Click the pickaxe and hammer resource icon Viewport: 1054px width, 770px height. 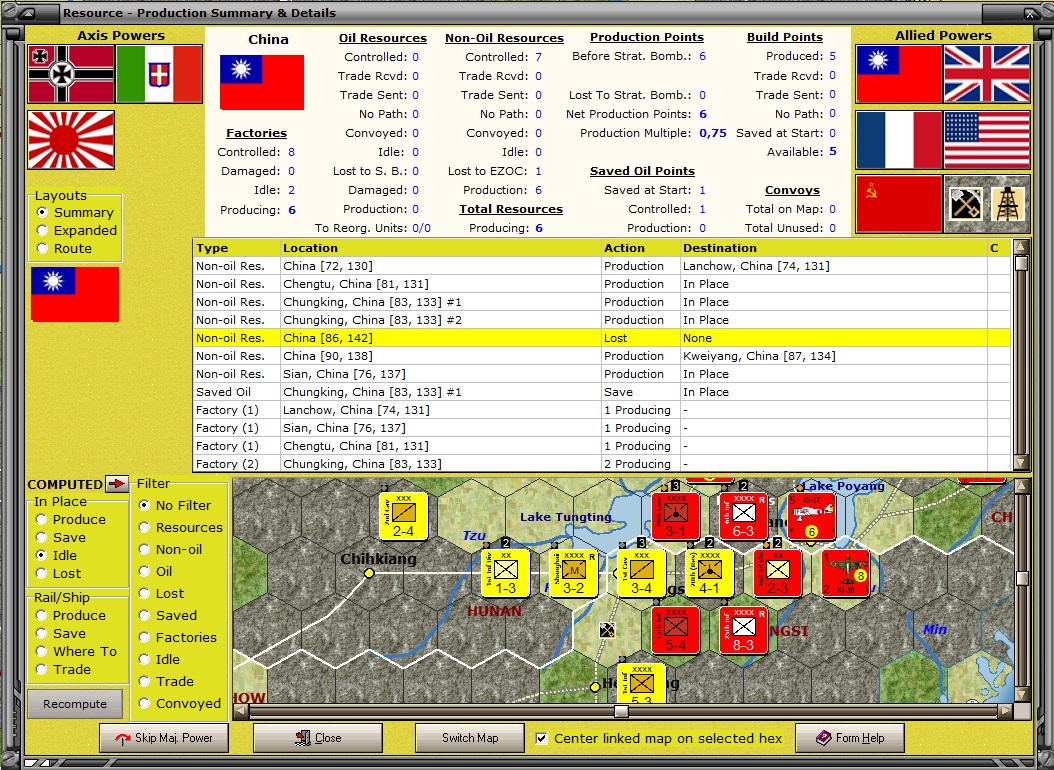pyautogui.click(x=965, y=204)
